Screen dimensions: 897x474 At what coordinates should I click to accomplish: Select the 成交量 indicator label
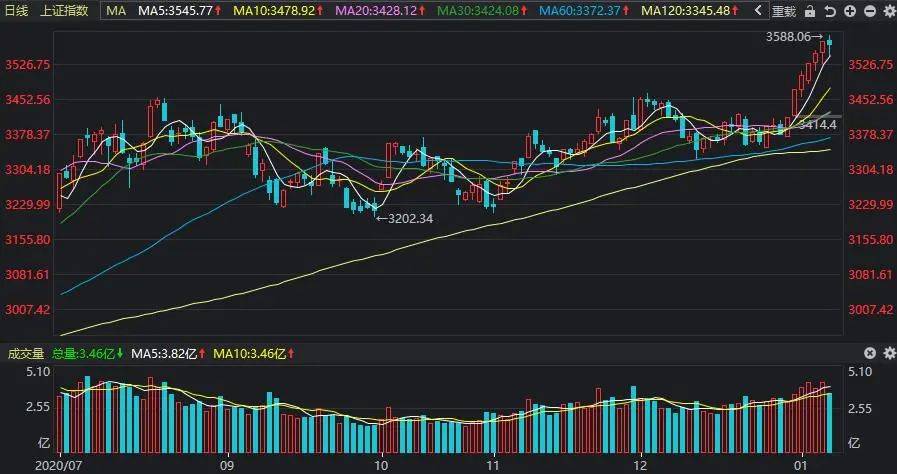pos(25,354)
